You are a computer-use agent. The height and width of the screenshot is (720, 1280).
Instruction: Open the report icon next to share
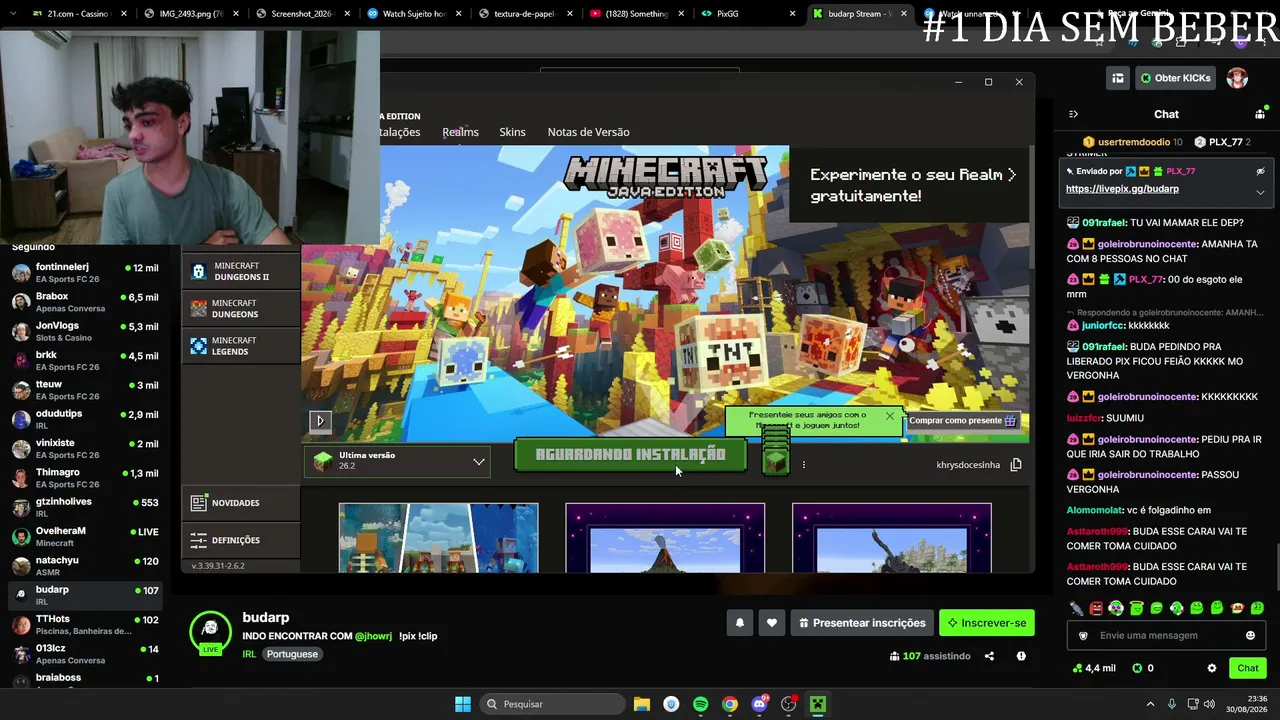tap(1021, 656)
